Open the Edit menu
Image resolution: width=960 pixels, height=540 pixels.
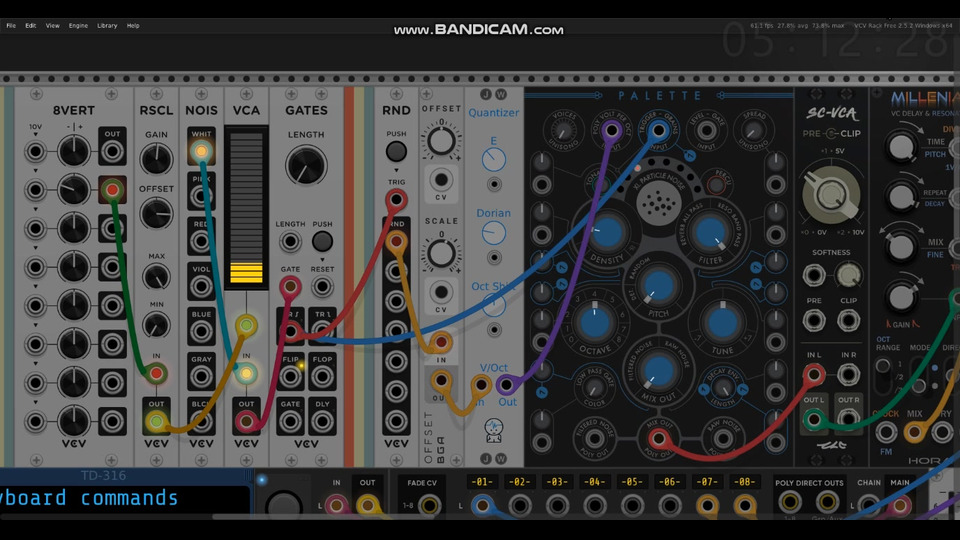[31, 26]
